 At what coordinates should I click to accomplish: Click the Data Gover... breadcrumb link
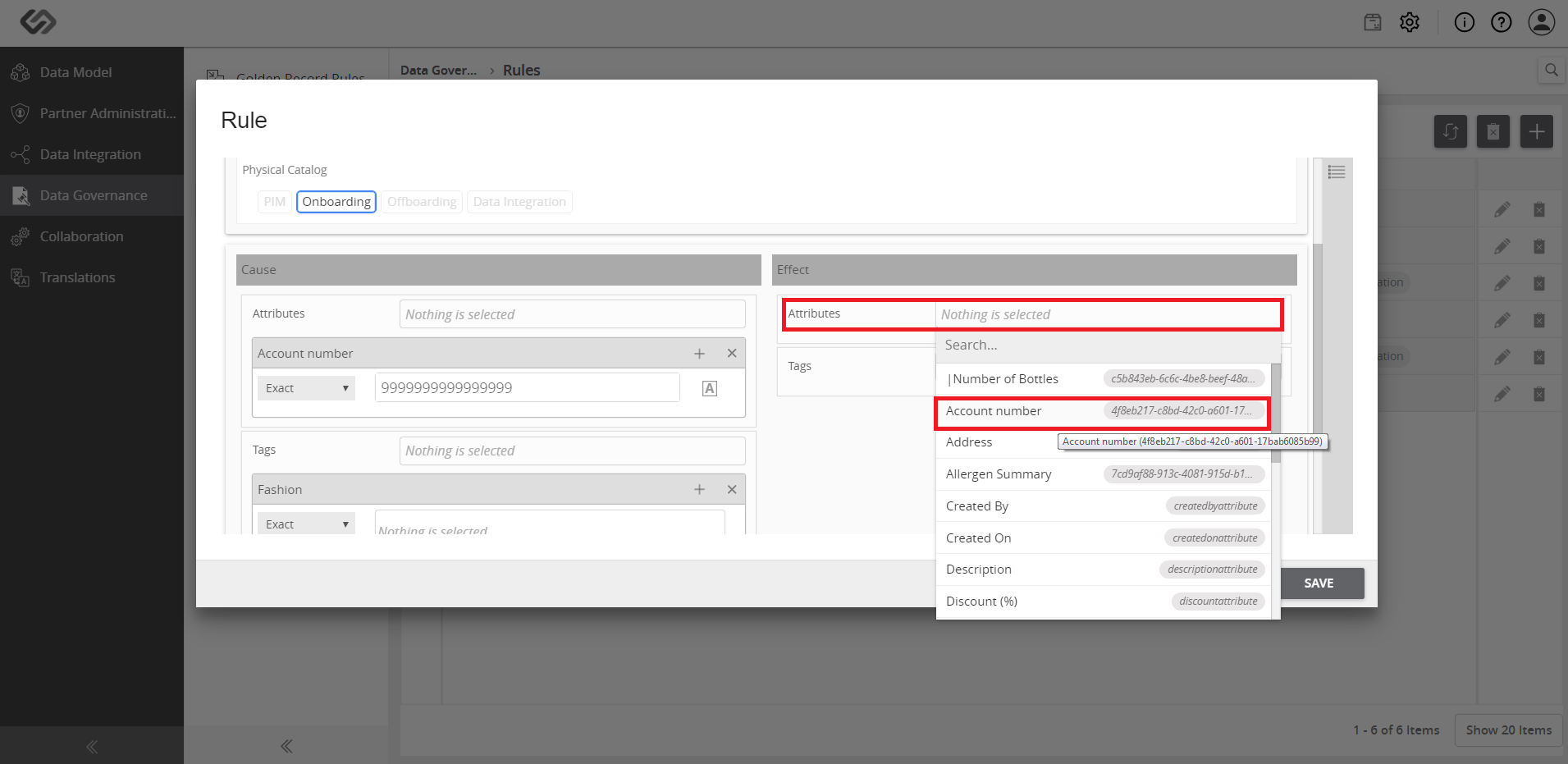click(x=438, y=71)
